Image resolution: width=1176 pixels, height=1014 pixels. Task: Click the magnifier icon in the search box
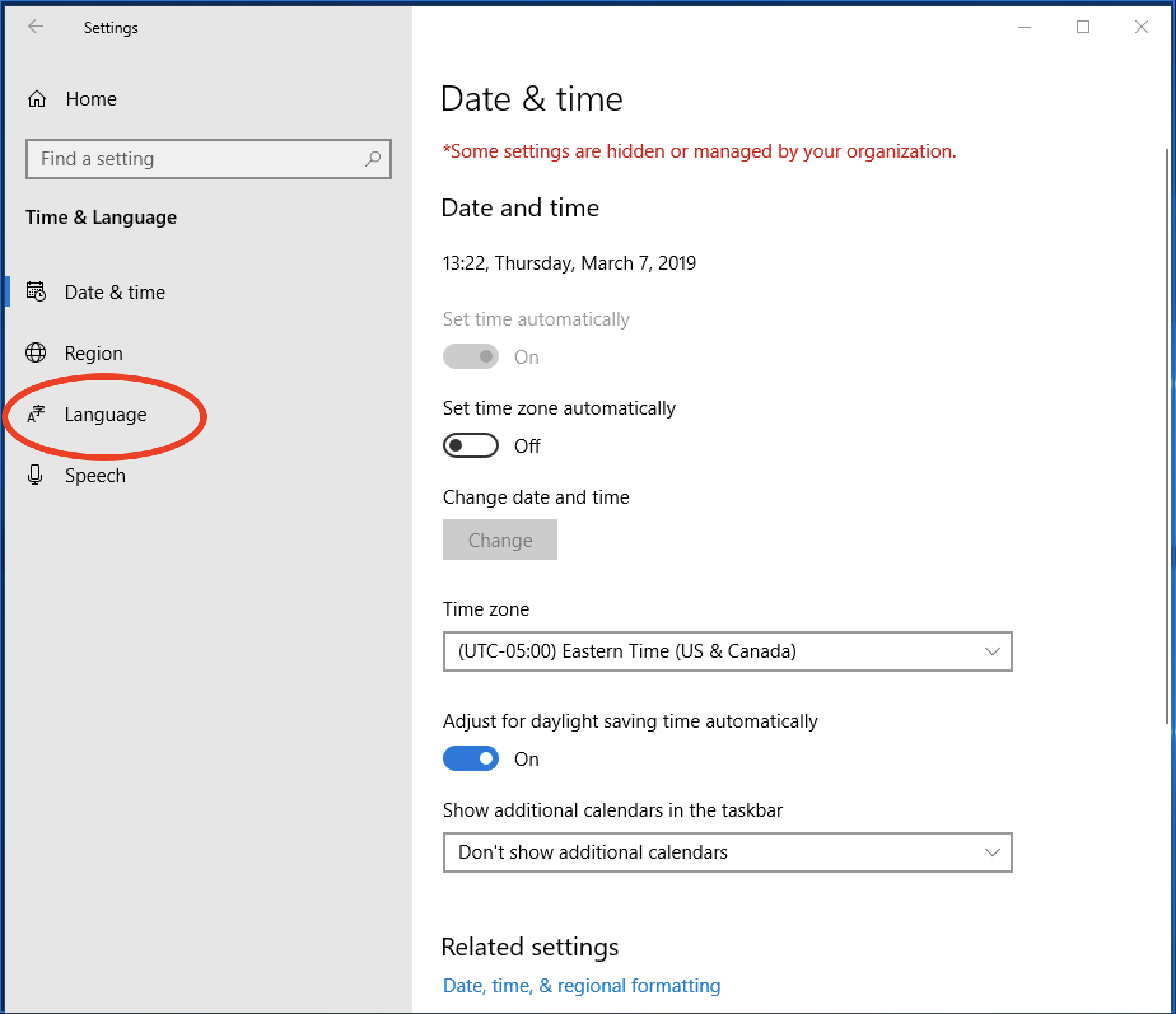[374, 159]
